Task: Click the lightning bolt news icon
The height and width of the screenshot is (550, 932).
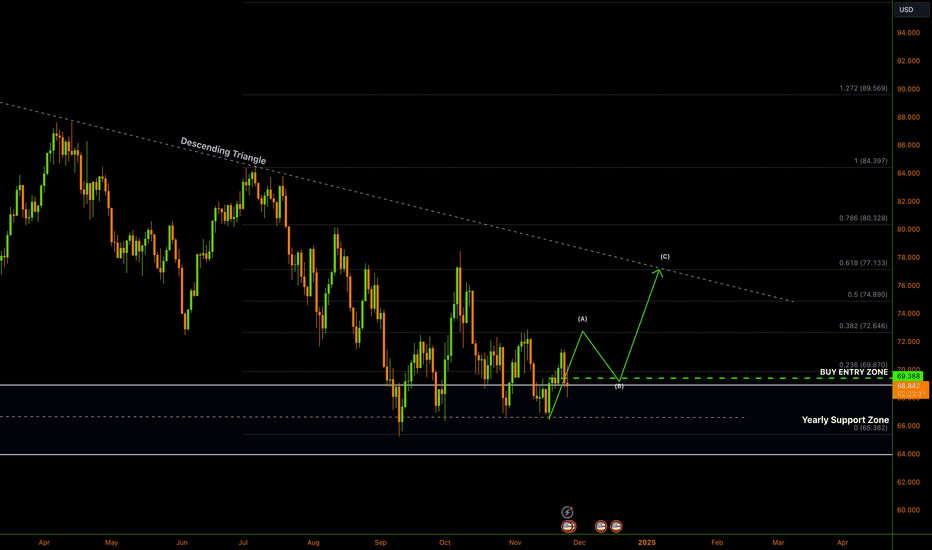Action: (568, 512)
